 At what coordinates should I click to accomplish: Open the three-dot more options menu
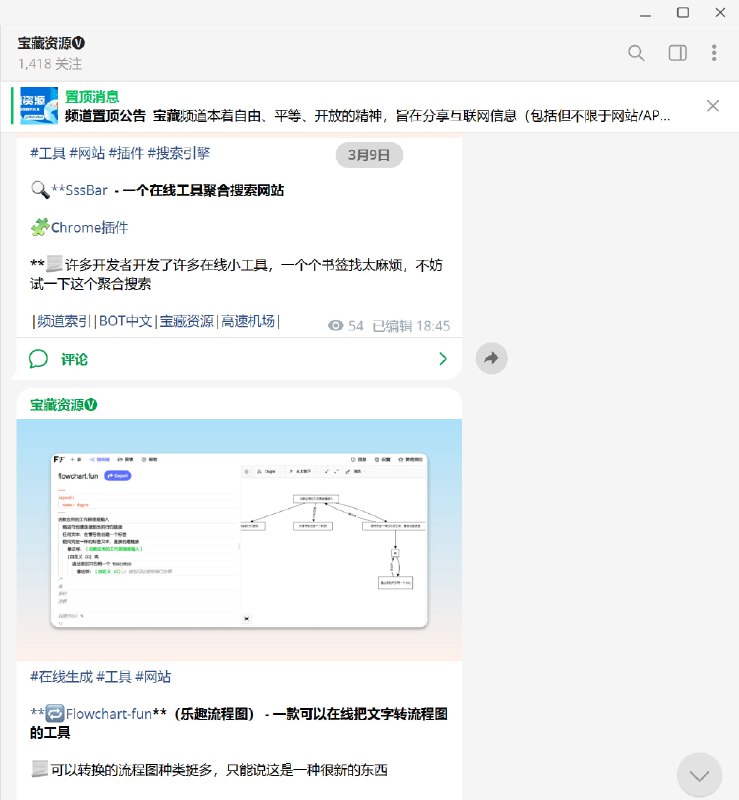pos(714,53)
